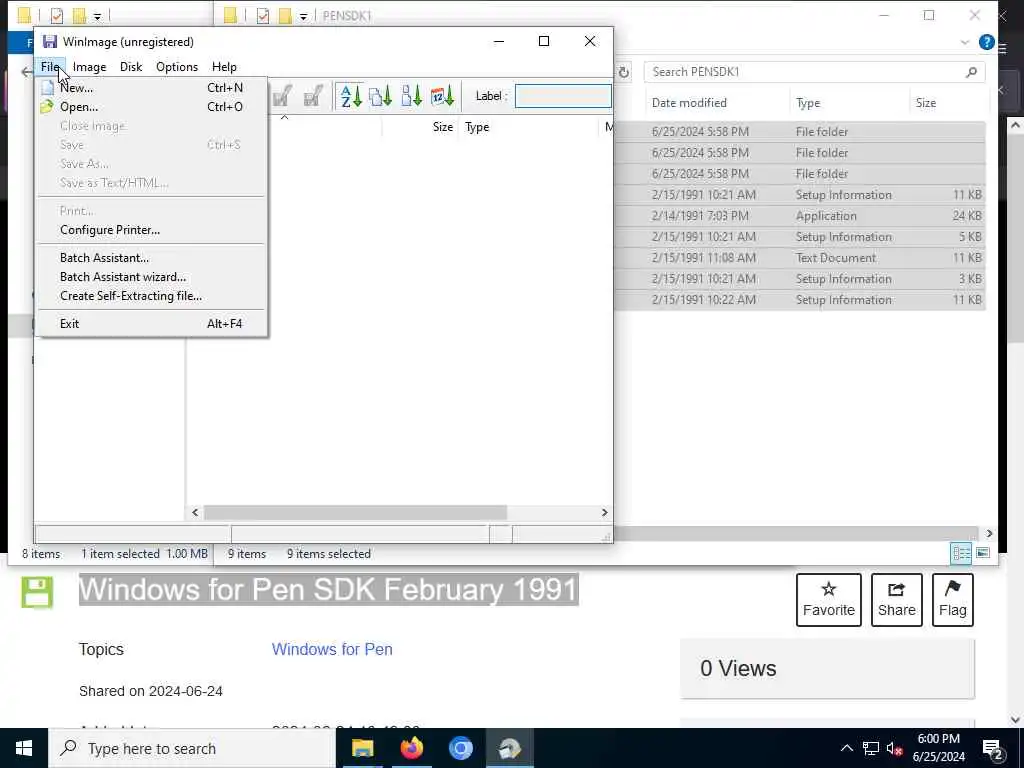Focus the Search PENSDK1 box

[814, 72]
